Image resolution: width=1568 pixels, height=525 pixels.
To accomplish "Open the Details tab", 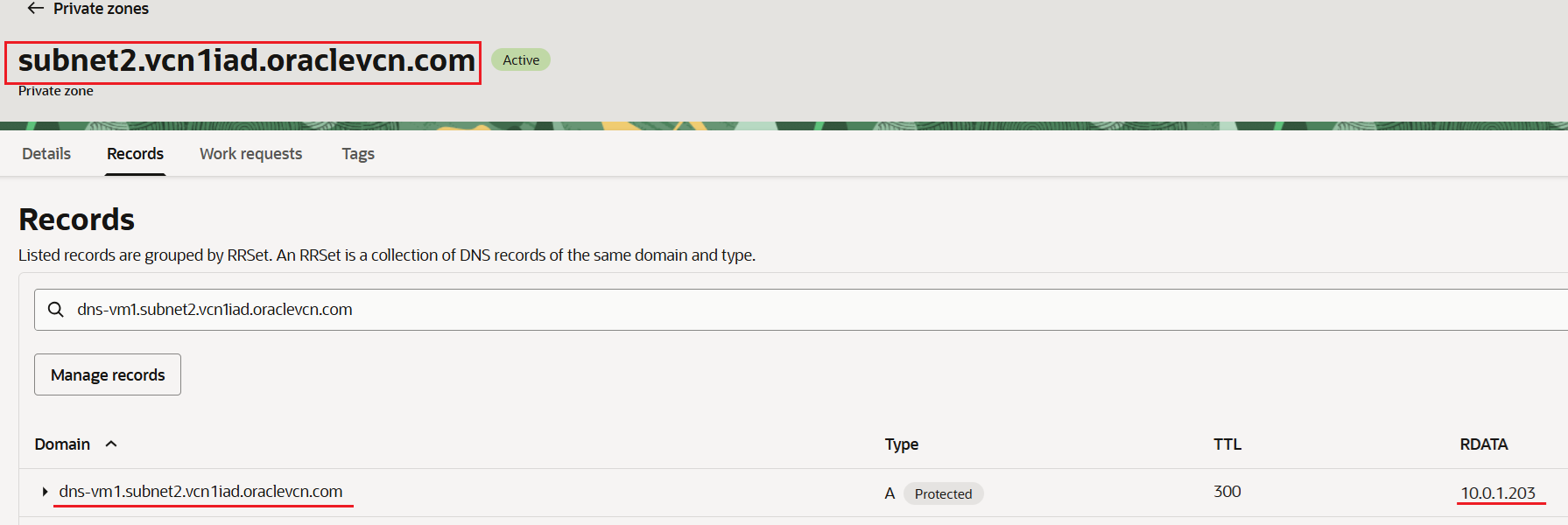I will (x=46, y=154).
